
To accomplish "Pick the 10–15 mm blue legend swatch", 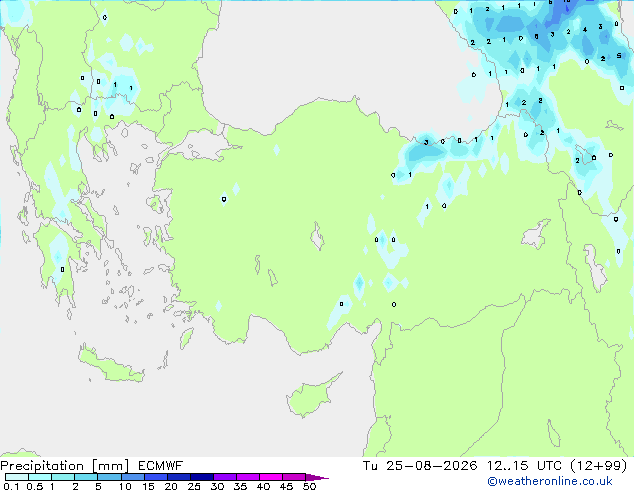I will point(132,477).
